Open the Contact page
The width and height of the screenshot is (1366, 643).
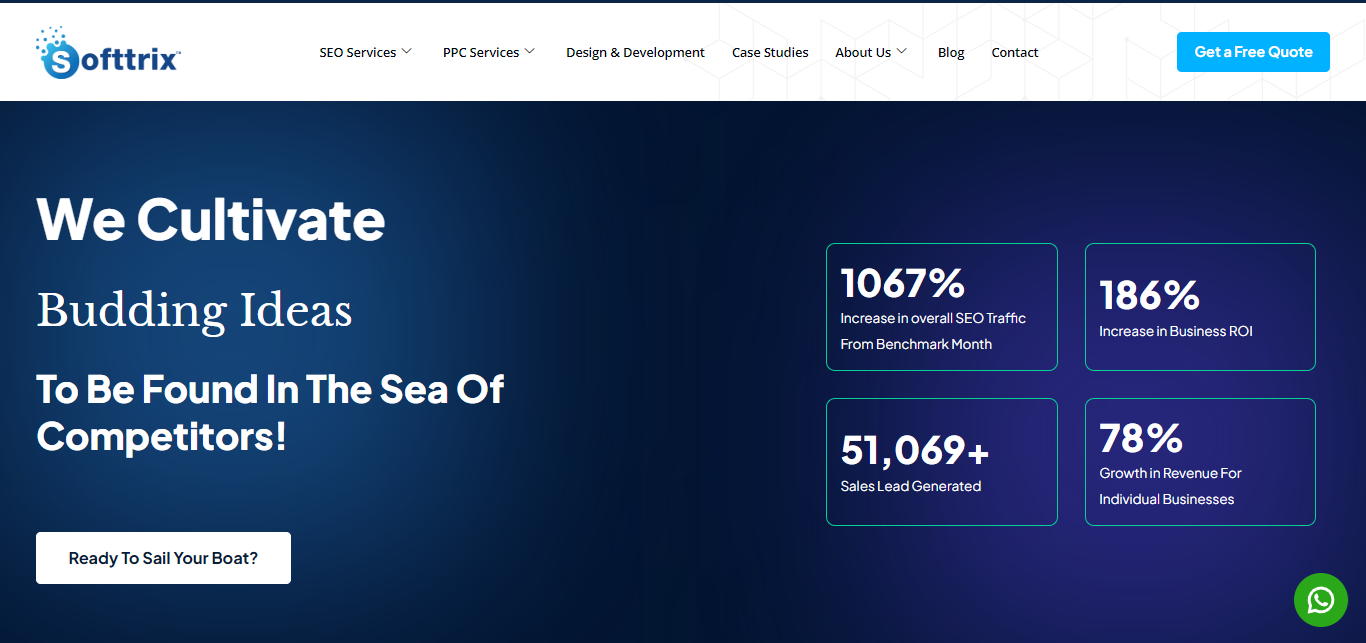coord(1015,53)
